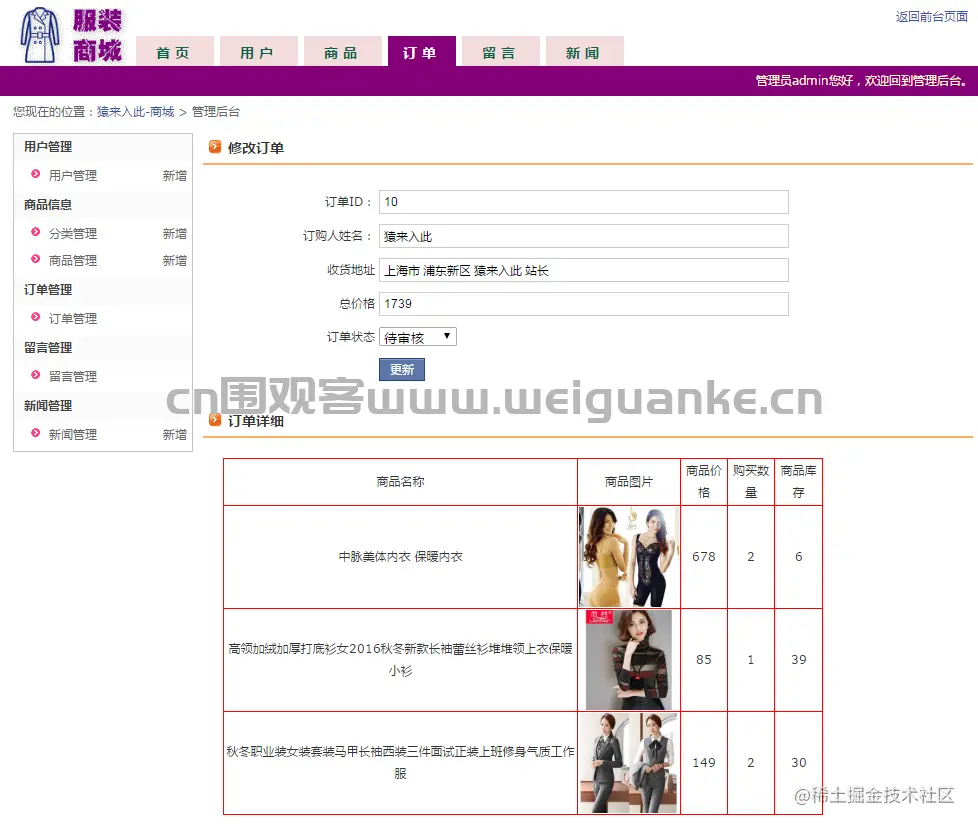Screen dimensions: 978x829
Task: Click product name 中脉美体内衣 保暖内衣
Action: [x=400, y=556]
